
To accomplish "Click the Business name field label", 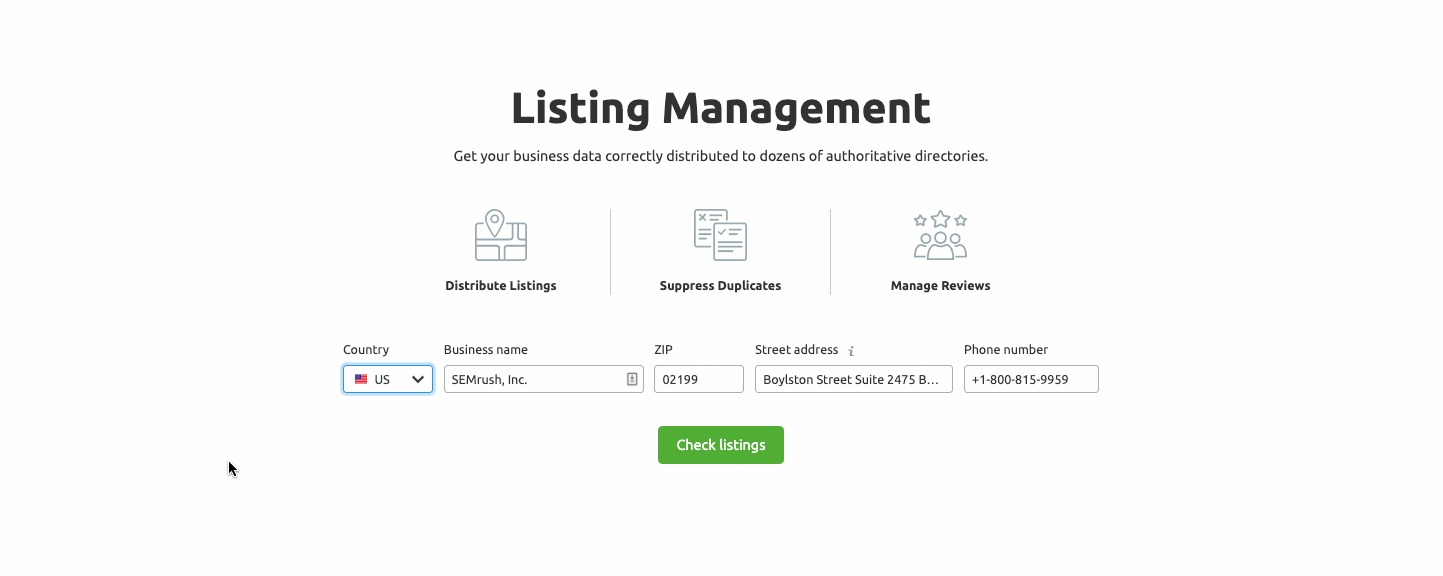I will point(485,350).
